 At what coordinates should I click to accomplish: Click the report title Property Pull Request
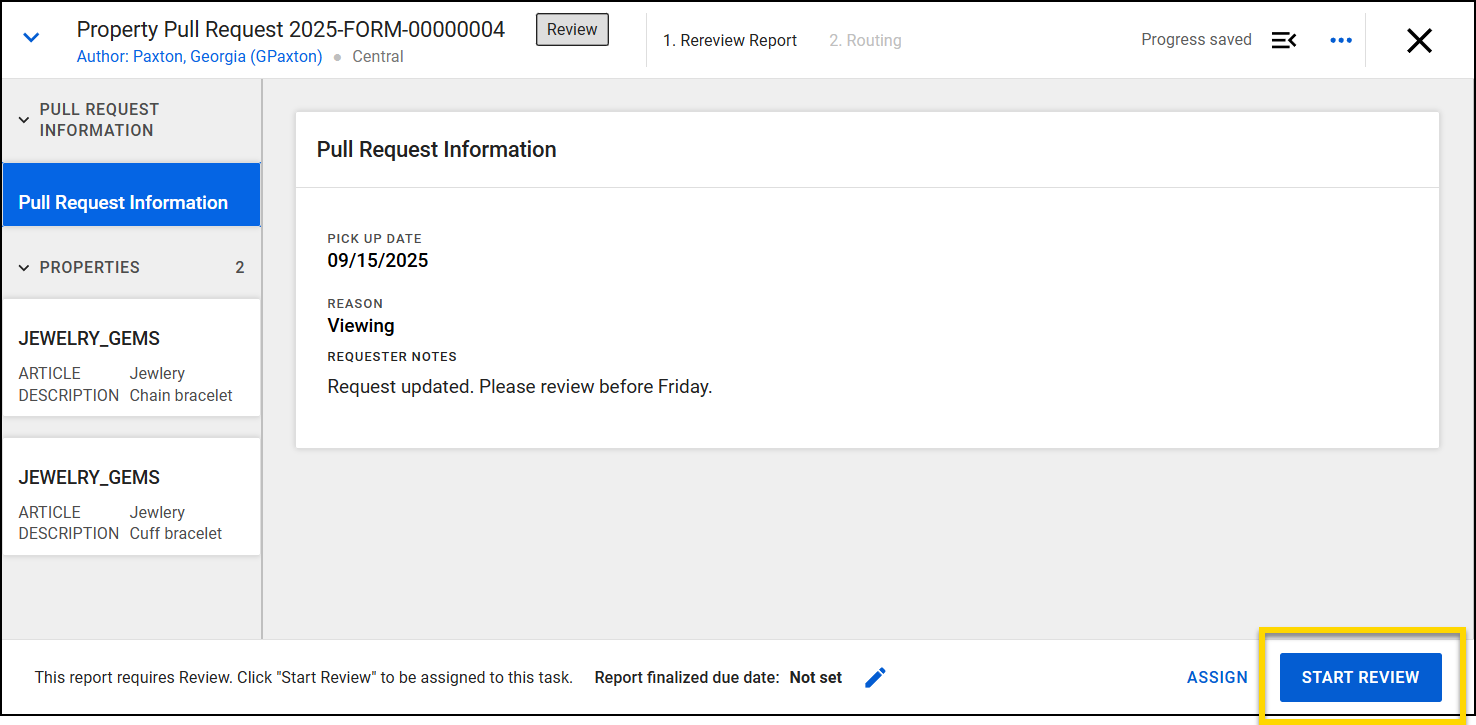(291, 30)
